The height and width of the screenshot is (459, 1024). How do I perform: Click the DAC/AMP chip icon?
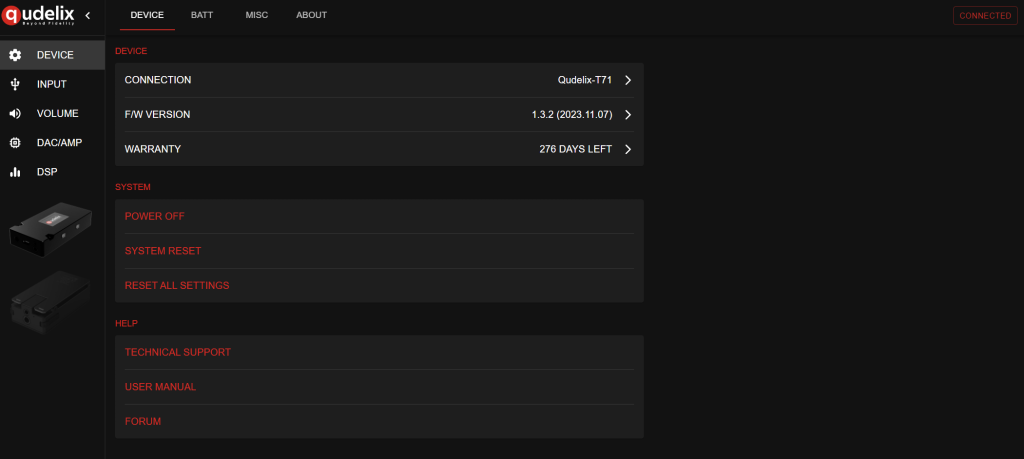point(15,142)
